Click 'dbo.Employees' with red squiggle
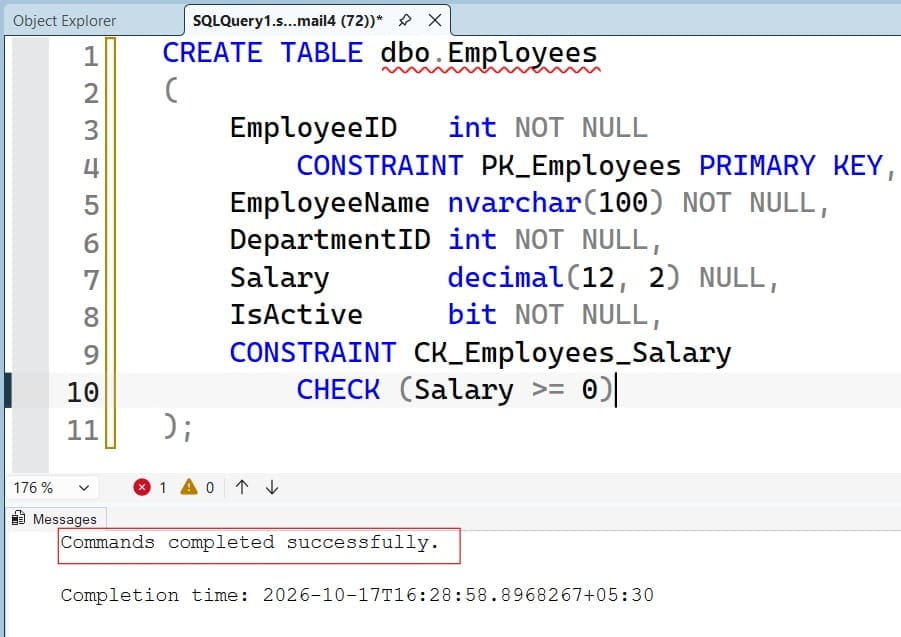 pos(489,55)
